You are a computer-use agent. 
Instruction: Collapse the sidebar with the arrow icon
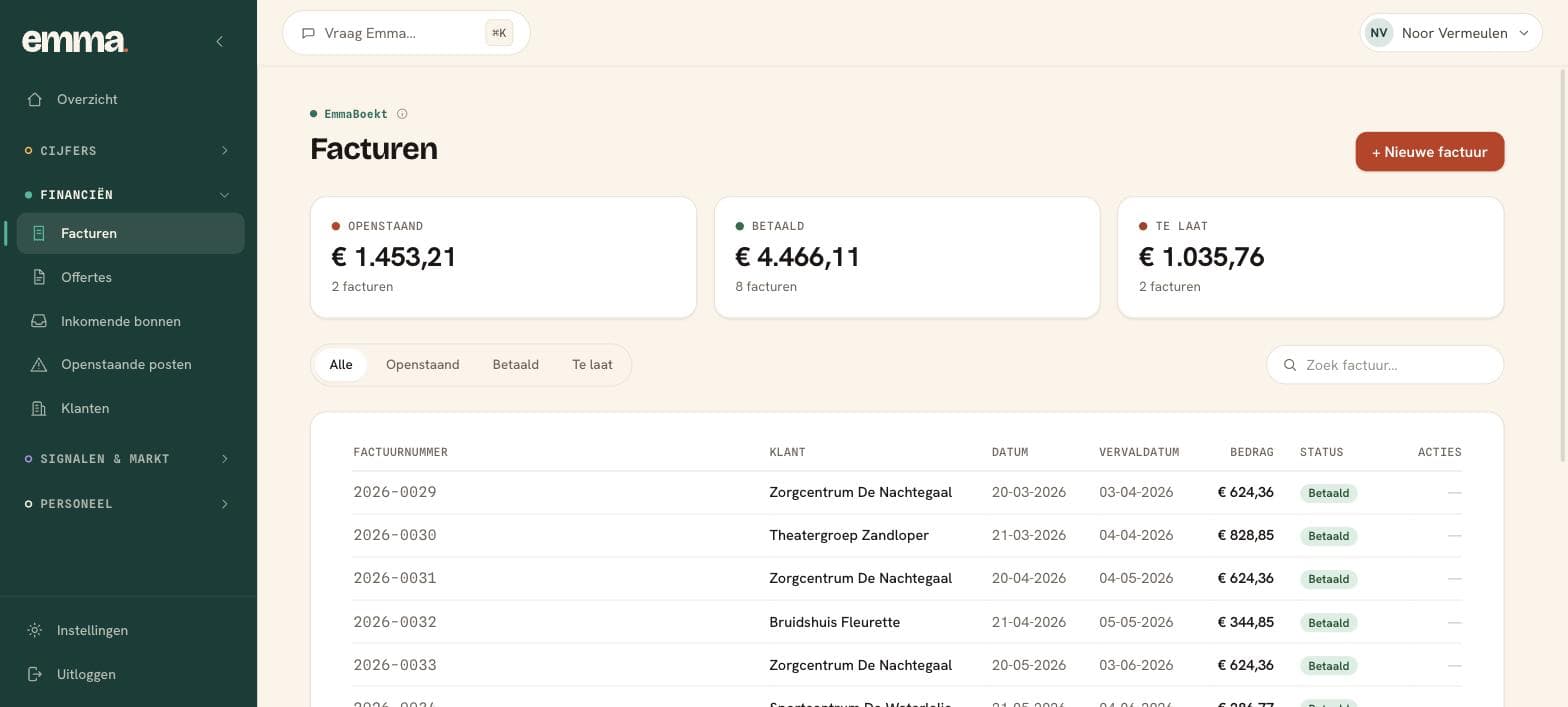[220, 41]
